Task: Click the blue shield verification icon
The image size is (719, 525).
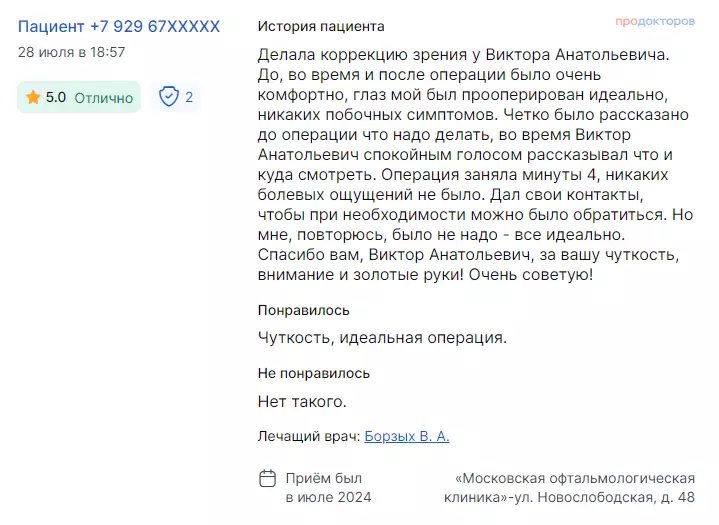Action: (x=169, y=97)
